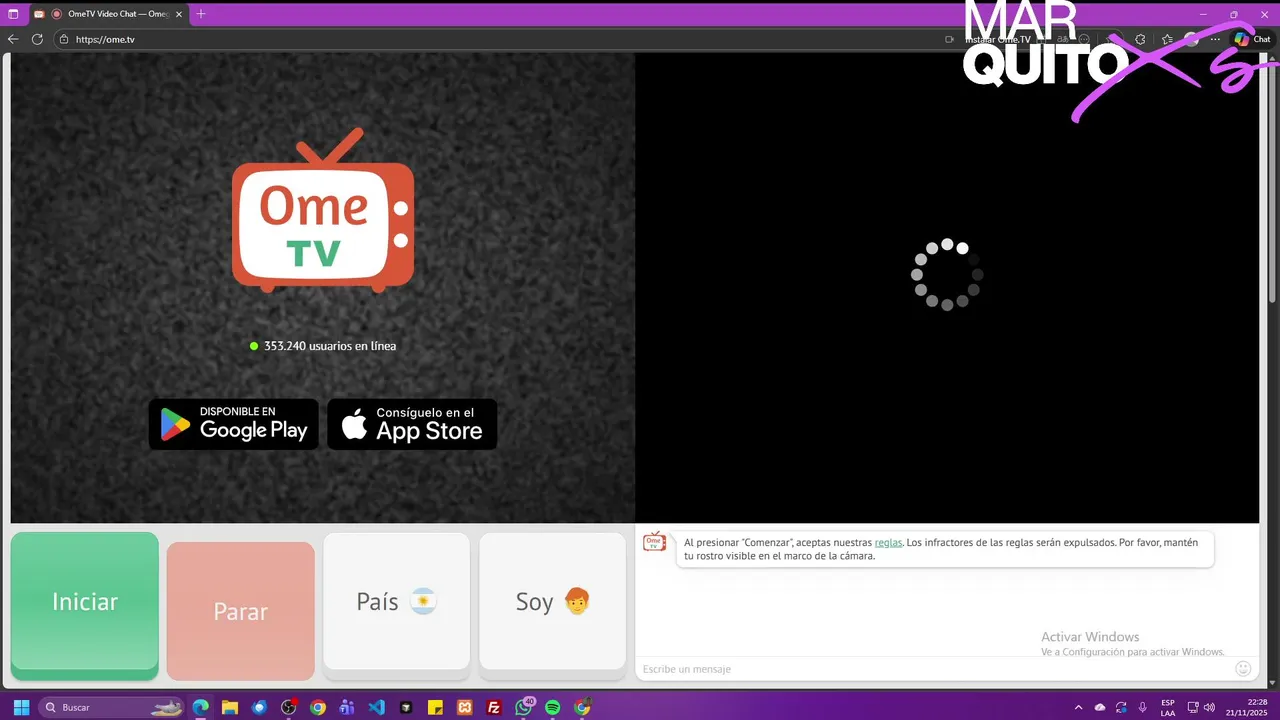
Task: Open a new browser tab
Action: click(x=201, y=14)
